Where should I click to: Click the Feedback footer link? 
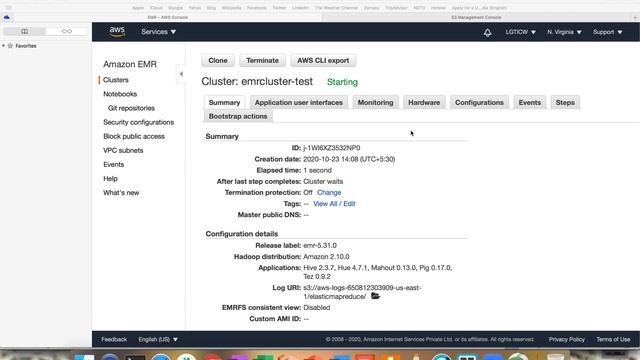tap(114, 339)
